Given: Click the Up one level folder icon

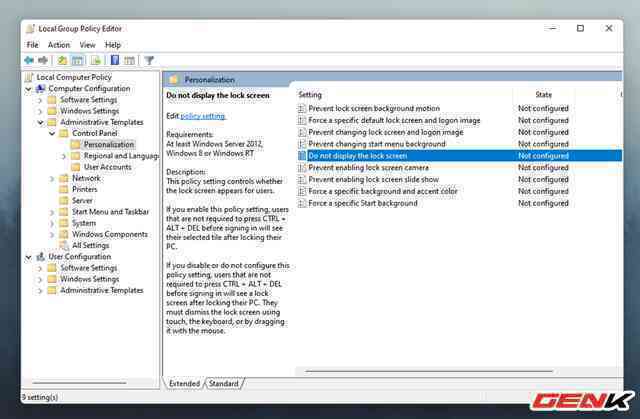Looking at the screenshot, I should tap(62, 60).
